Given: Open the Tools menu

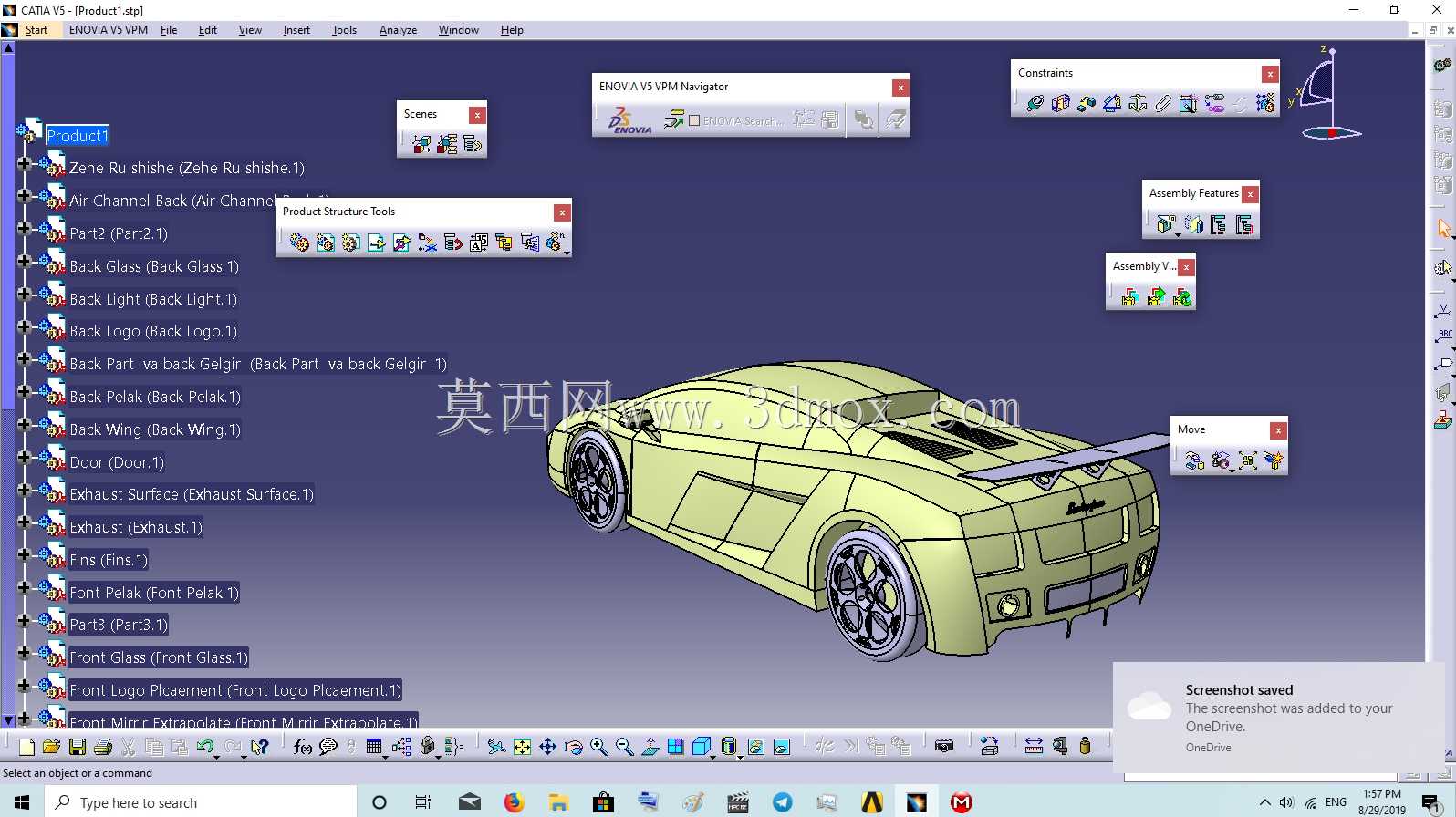Looking at the screenshot, I should click(344, 30).
